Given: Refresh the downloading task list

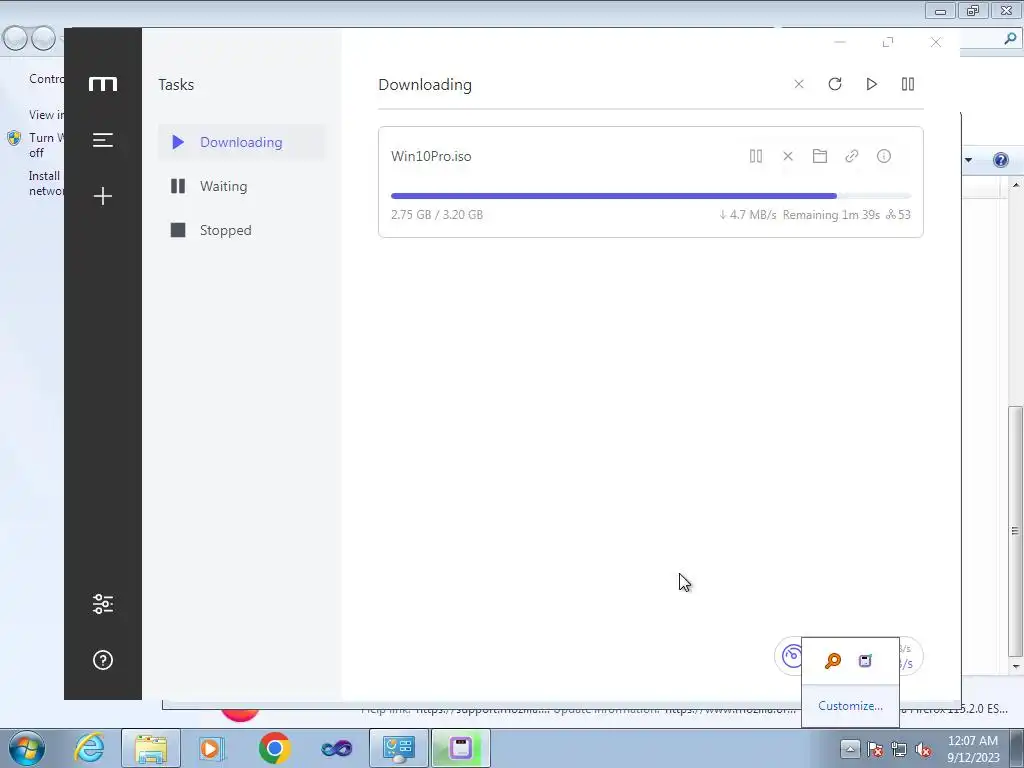Looking at the screenshot, I should (835, 84).
